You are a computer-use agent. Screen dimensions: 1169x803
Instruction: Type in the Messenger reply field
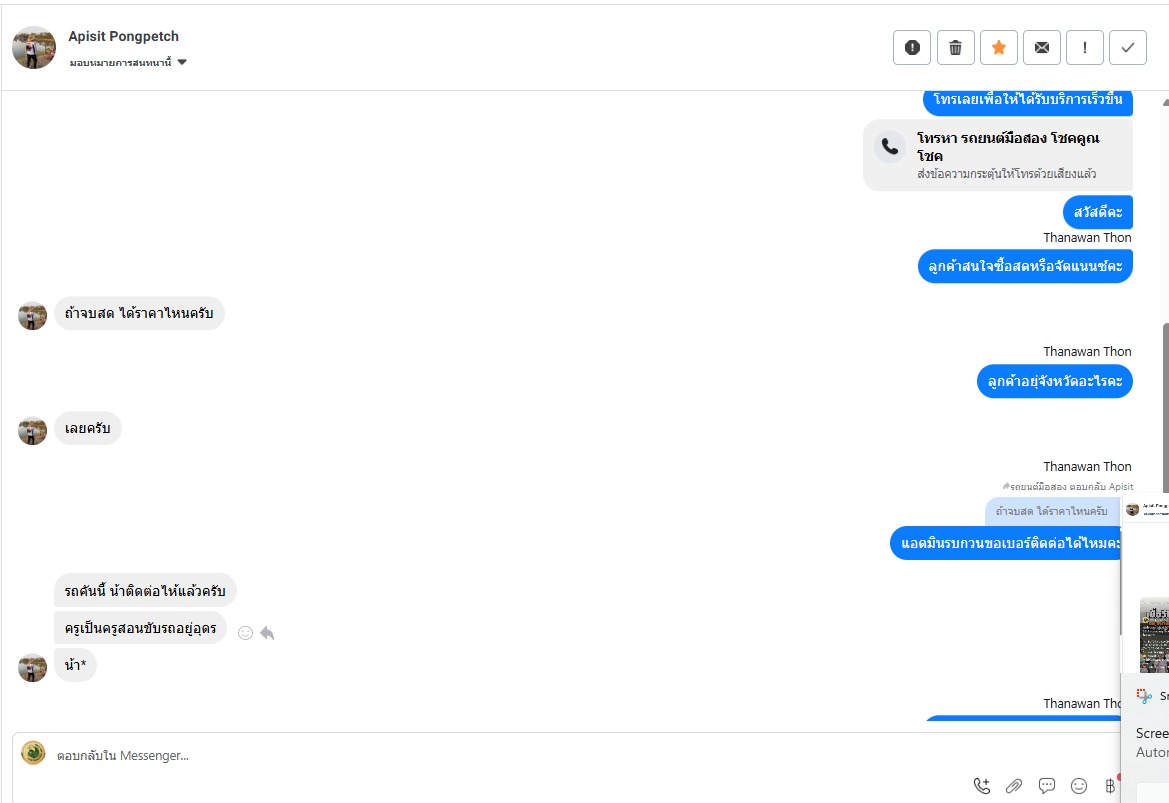(500, 755)
